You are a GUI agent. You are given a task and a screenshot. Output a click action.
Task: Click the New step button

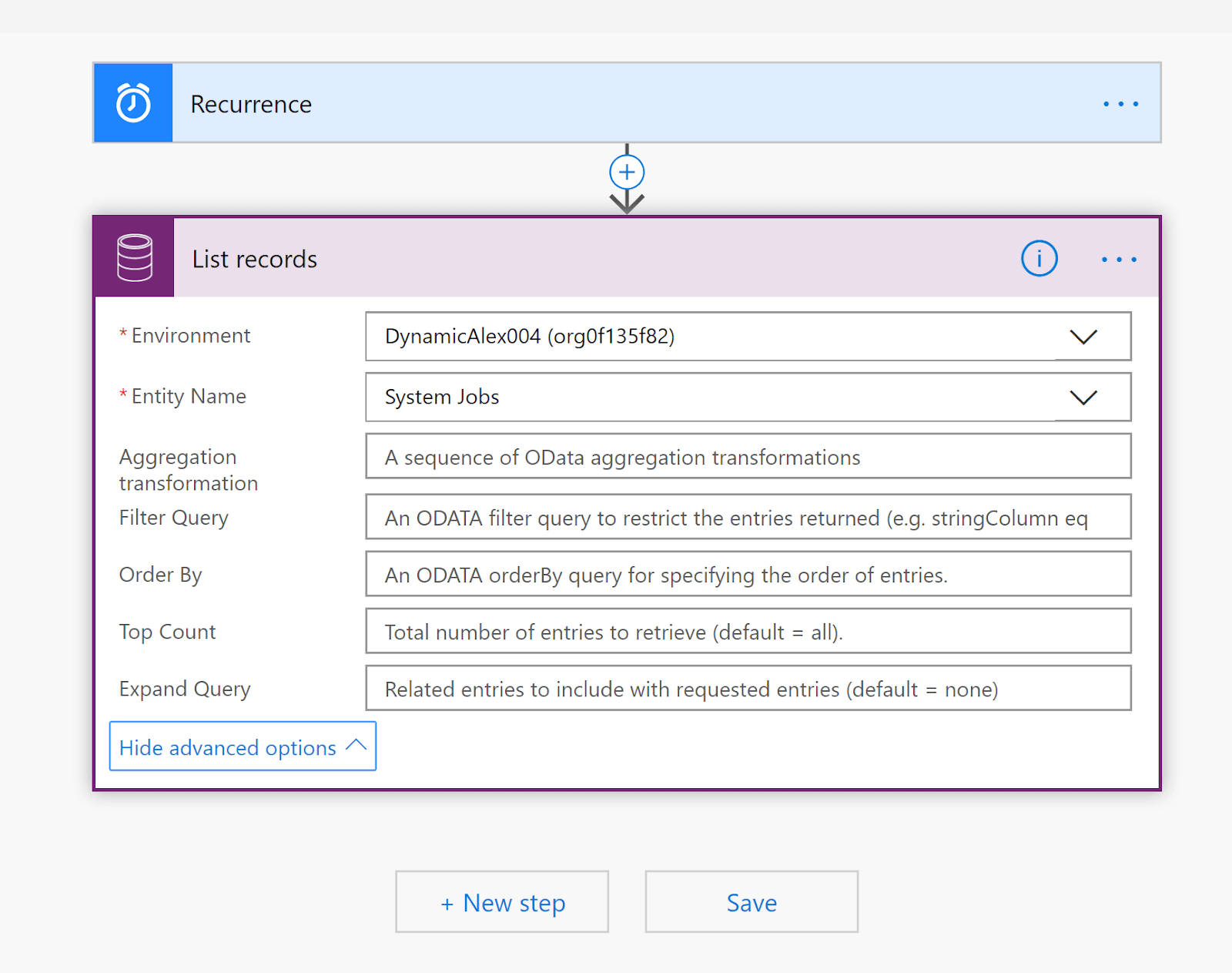coord(501,901)
